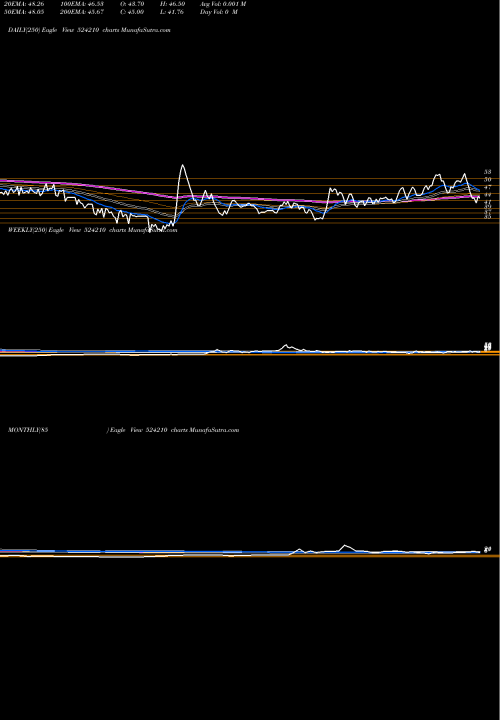Click the Day Vol readout

coord(219,12)
